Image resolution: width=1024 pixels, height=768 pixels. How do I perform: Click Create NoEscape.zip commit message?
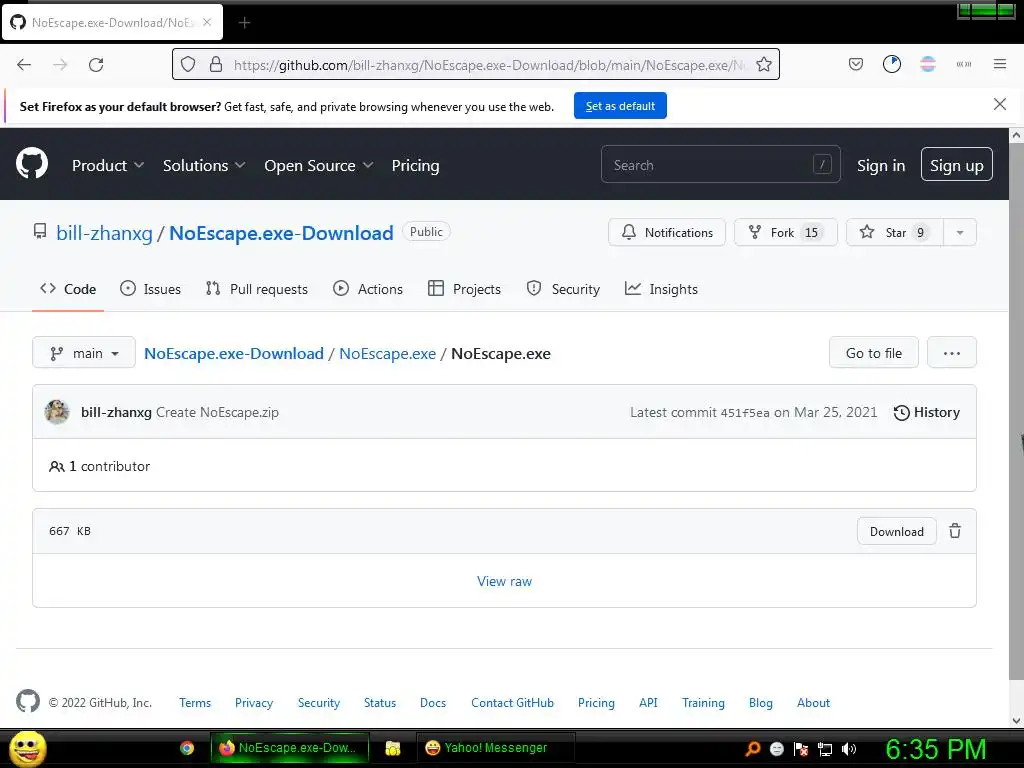point(217,412)
